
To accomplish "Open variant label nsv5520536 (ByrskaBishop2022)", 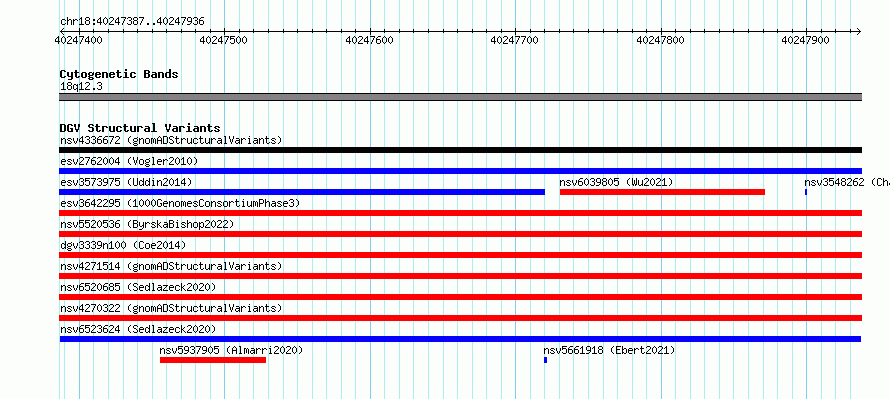I will point(147,224).
